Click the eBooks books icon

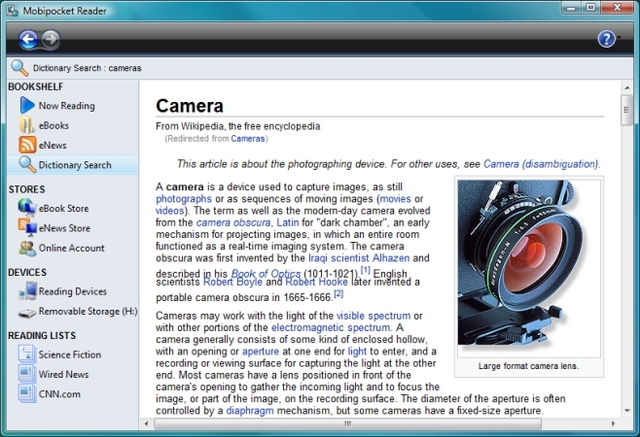(27, 125)
